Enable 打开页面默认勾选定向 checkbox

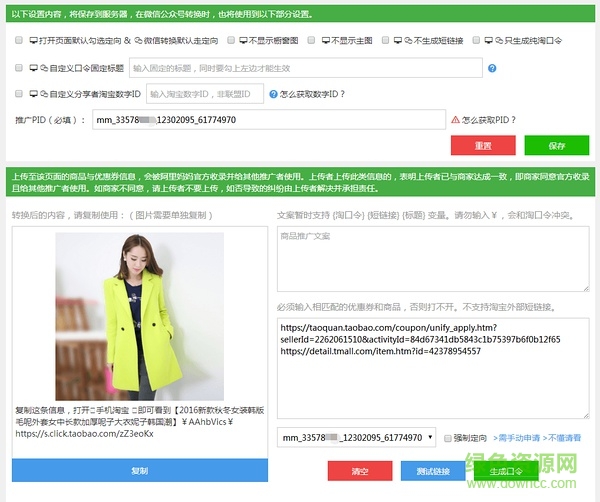coord(18,40)
